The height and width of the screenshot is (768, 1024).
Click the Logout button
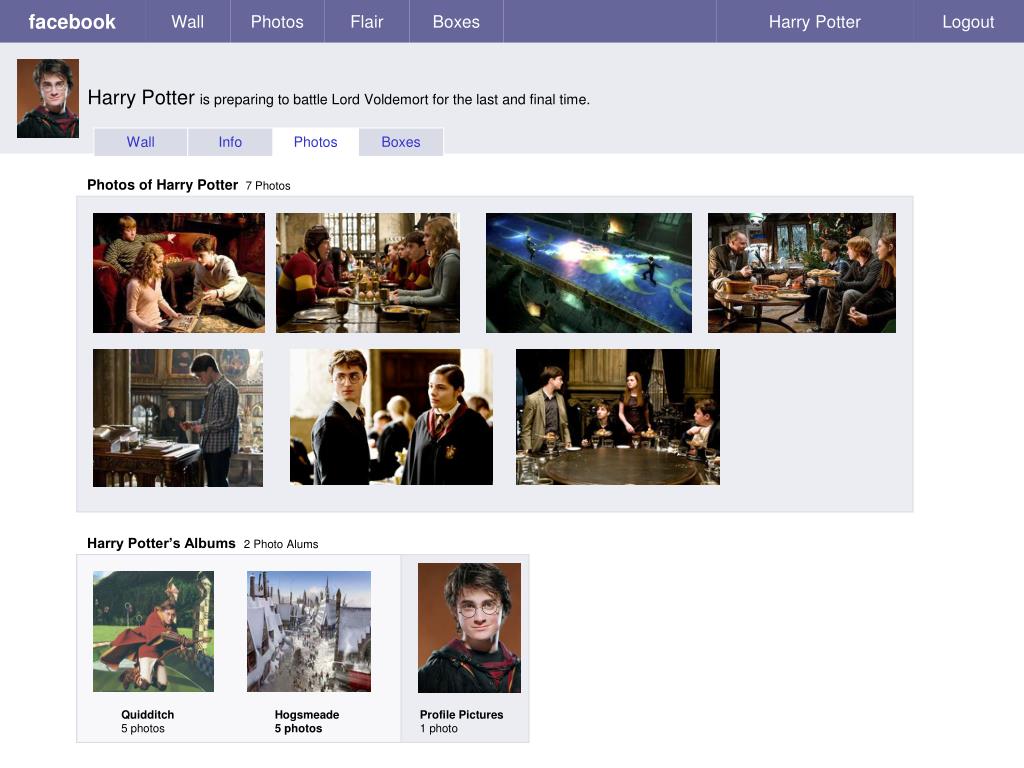968,22
